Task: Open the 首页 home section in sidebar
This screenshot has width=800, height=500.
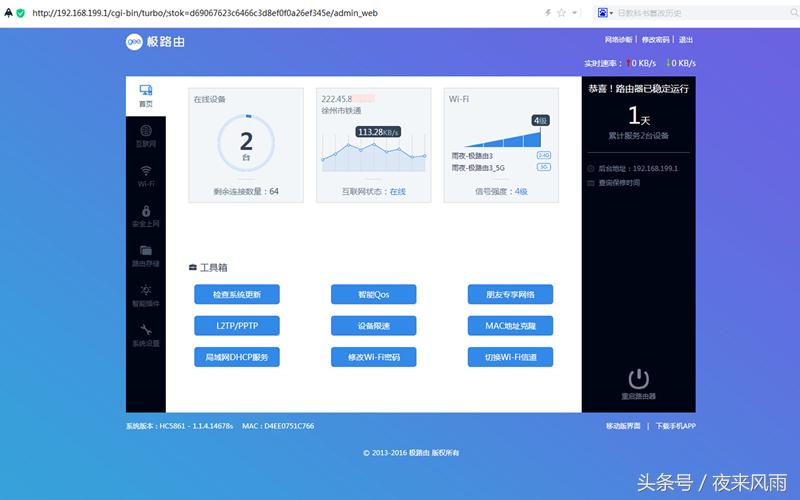Action: pyautogui.click(x=146, y=96)
